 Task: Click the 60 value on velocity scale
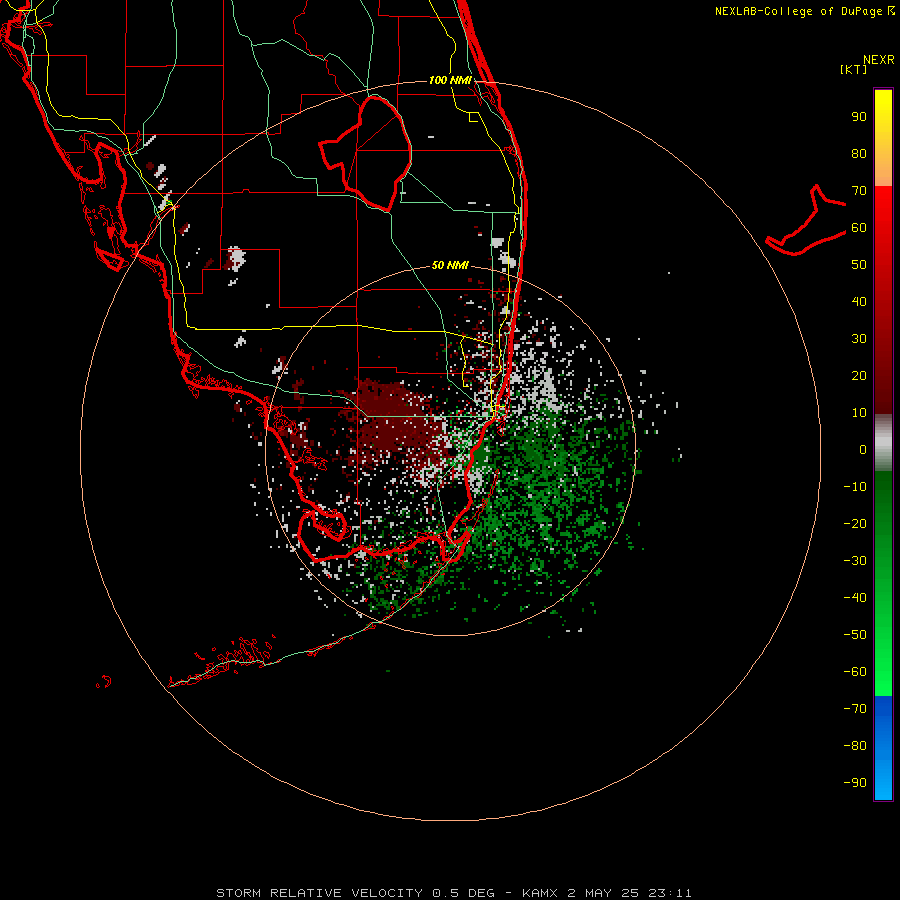pos(859,228)
